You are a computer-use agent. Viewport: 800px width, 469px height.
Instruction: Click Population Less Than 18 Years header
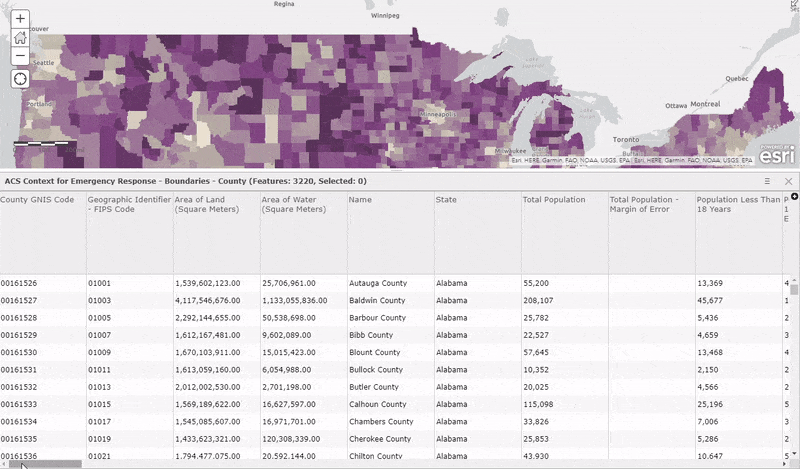[x=738, y=204]
